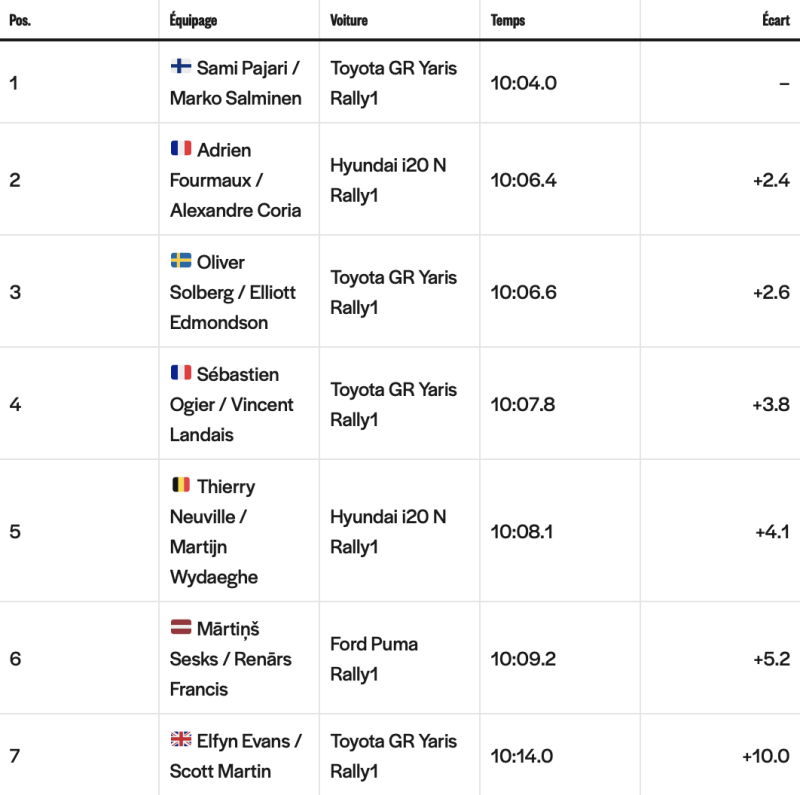Click the 10:04.0 winning time
800x795 pixels.
pos(523,83)
